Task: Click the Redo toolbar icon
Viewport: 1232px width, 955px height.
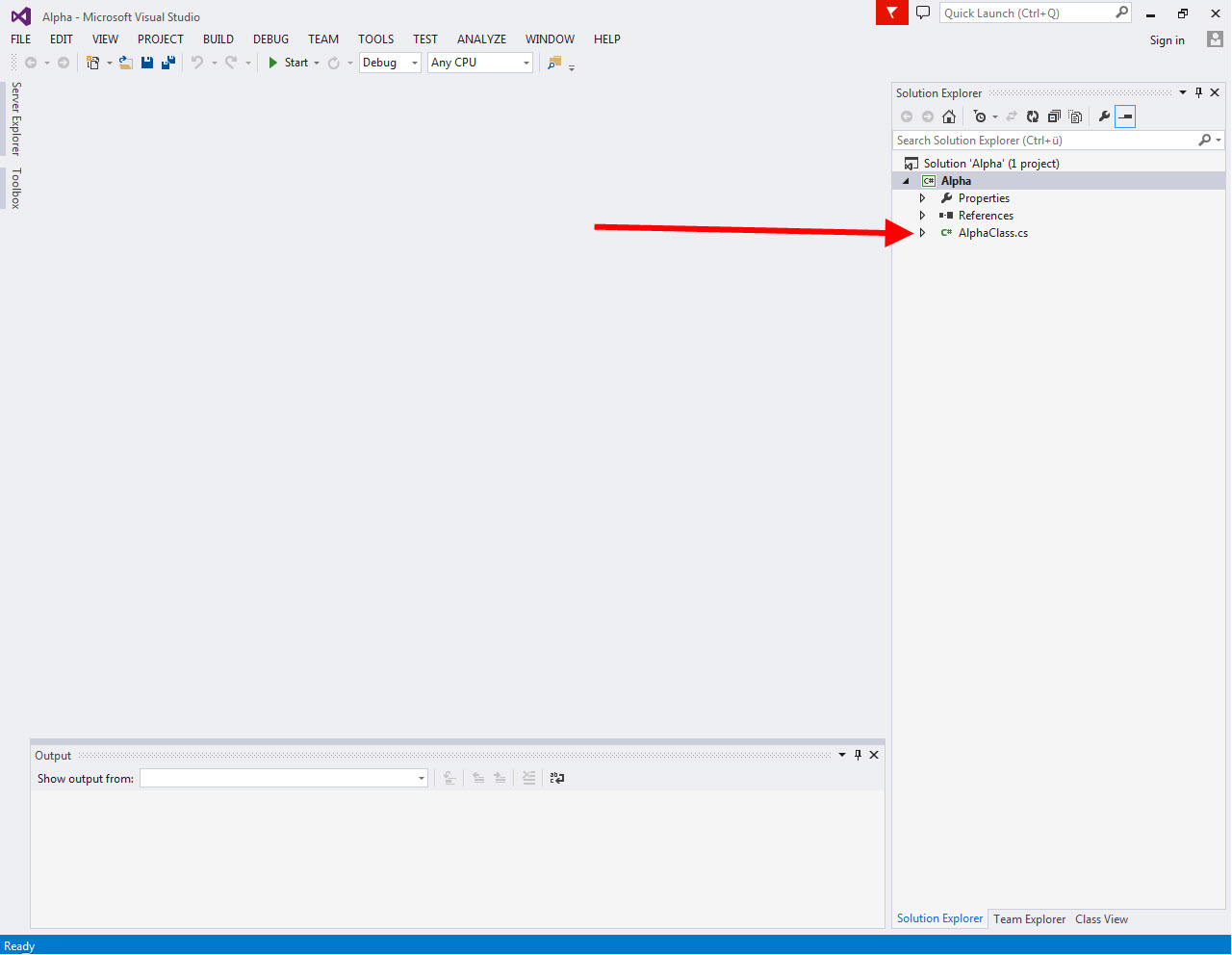Action: tap(231, 63)
